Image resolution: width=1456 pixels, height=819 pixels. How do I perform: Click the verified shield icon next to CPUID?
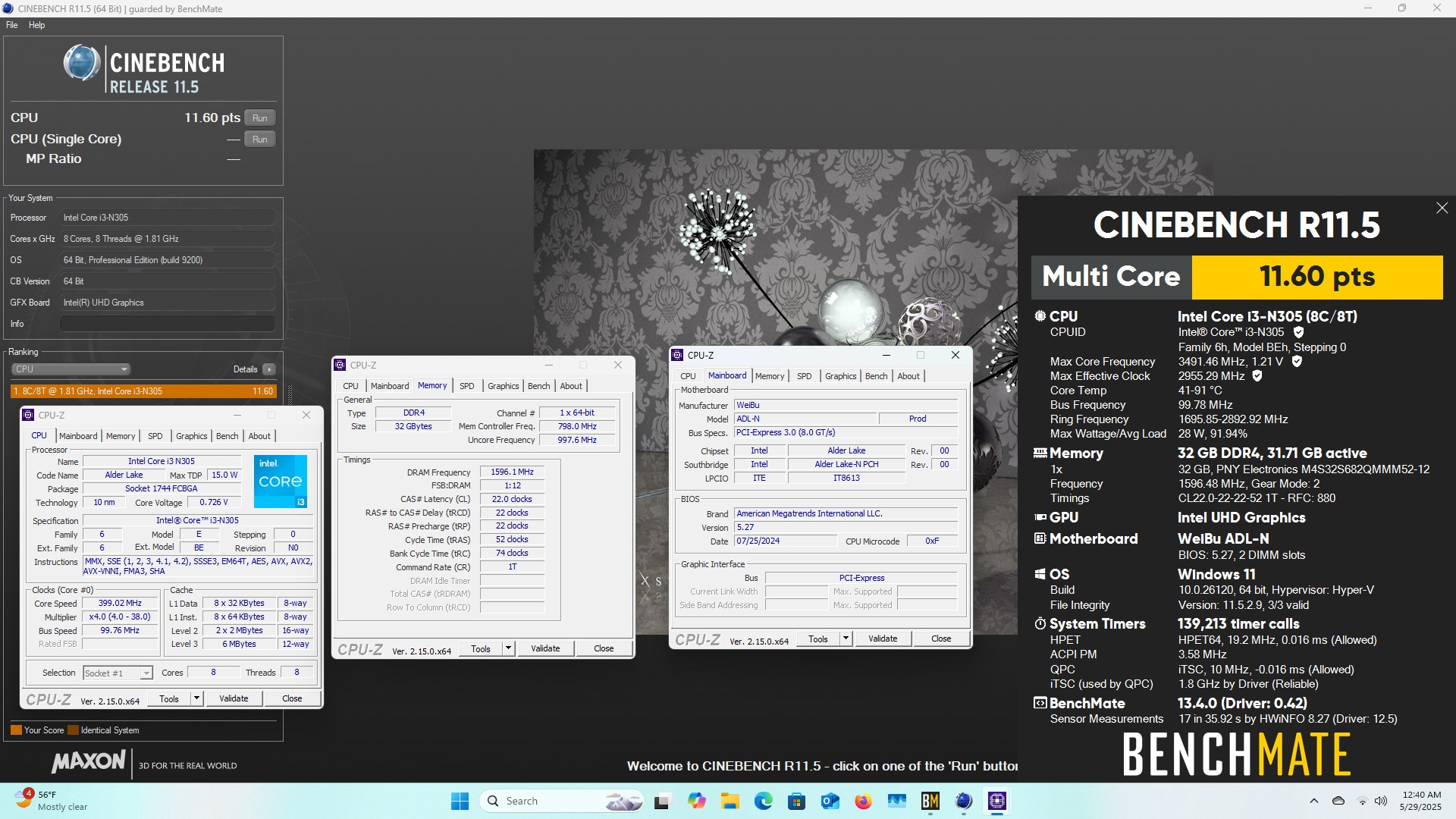(x=1298, y=332)
